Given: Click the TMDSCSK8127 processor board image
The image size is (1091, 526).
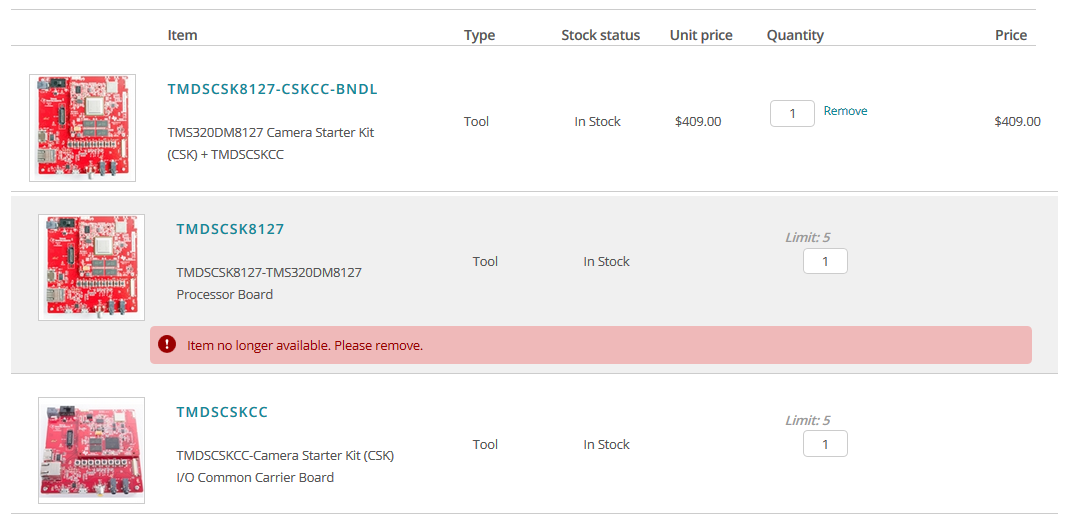Looking at the screenshot, I should [91, 267].
